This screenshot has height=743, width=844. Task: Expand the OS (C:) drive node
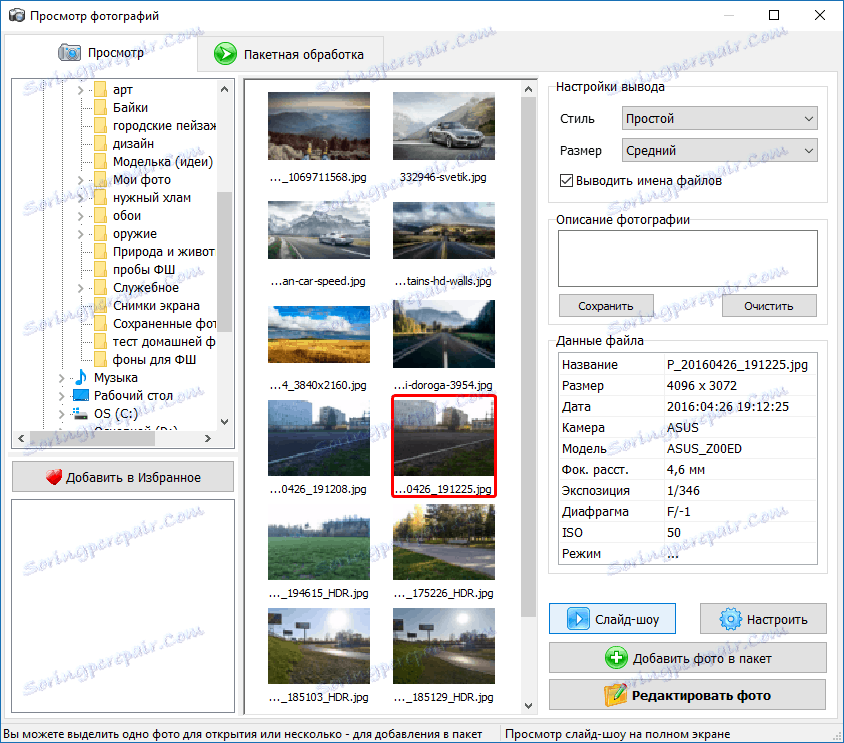[x=61, y=414]
